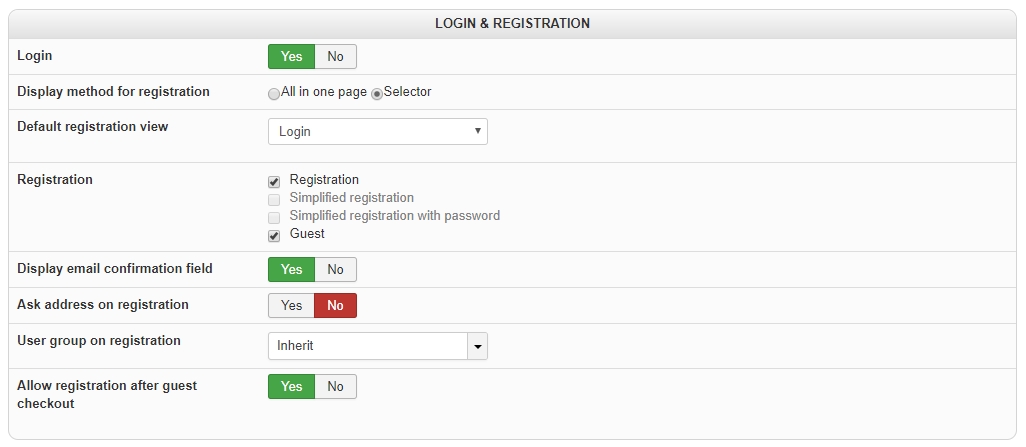Uncheck the Registration checkbox
1026x447 pixels.
(274, 182)
